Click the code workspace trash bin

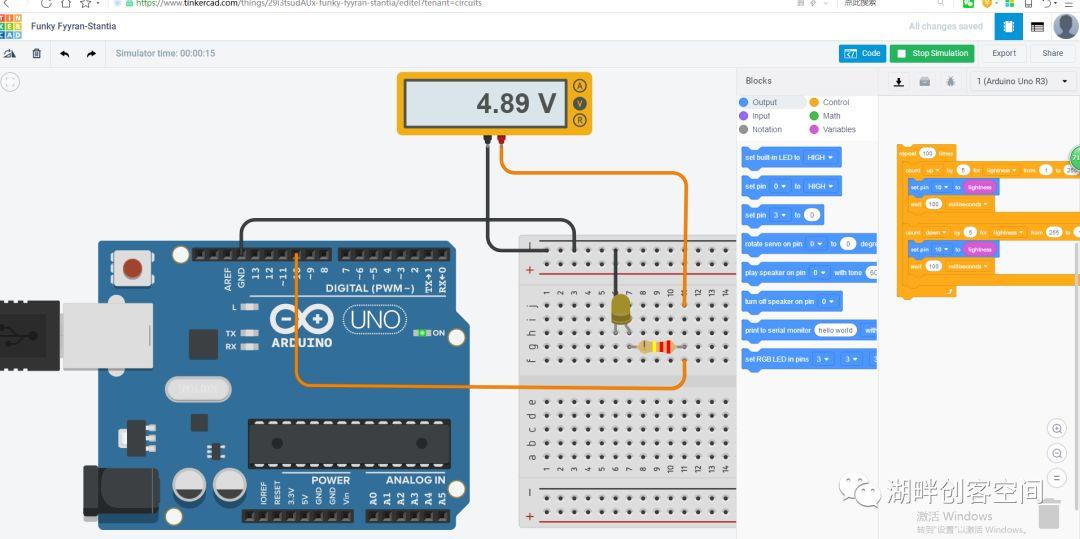1050,514
